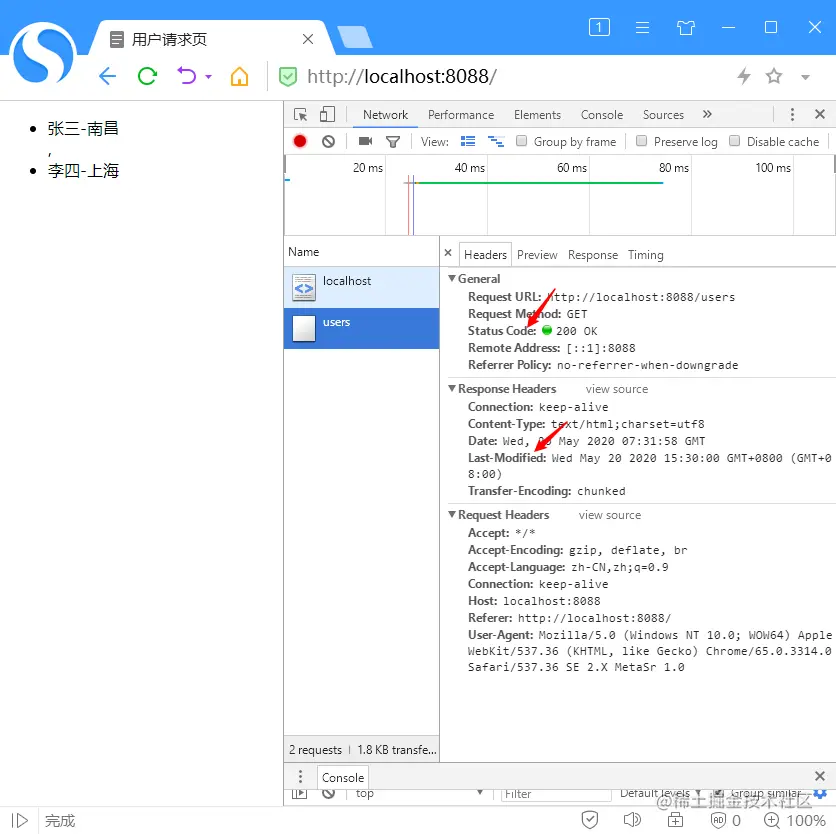The image size is (836, 834).
Task: Show more devtools tabs chevron
Action: coord(707,114)
